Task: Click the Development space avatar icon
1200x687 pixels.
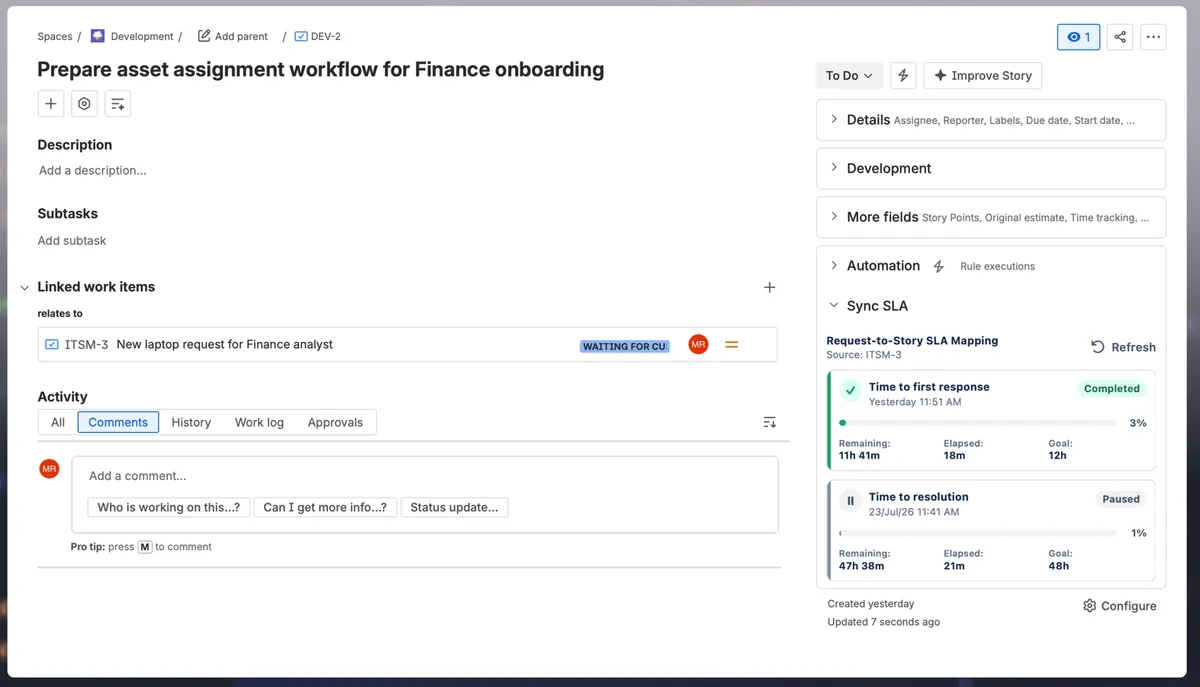Action: point(97,36)
